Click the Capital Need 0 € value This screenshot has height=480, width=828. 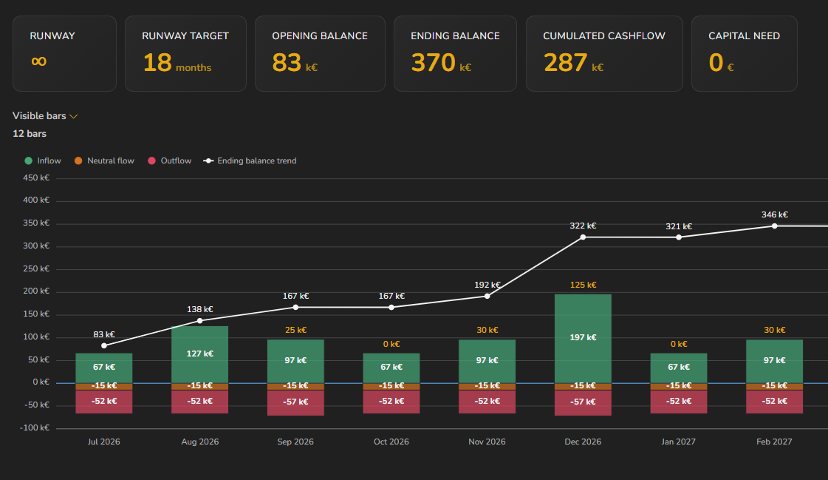point(721,63)
